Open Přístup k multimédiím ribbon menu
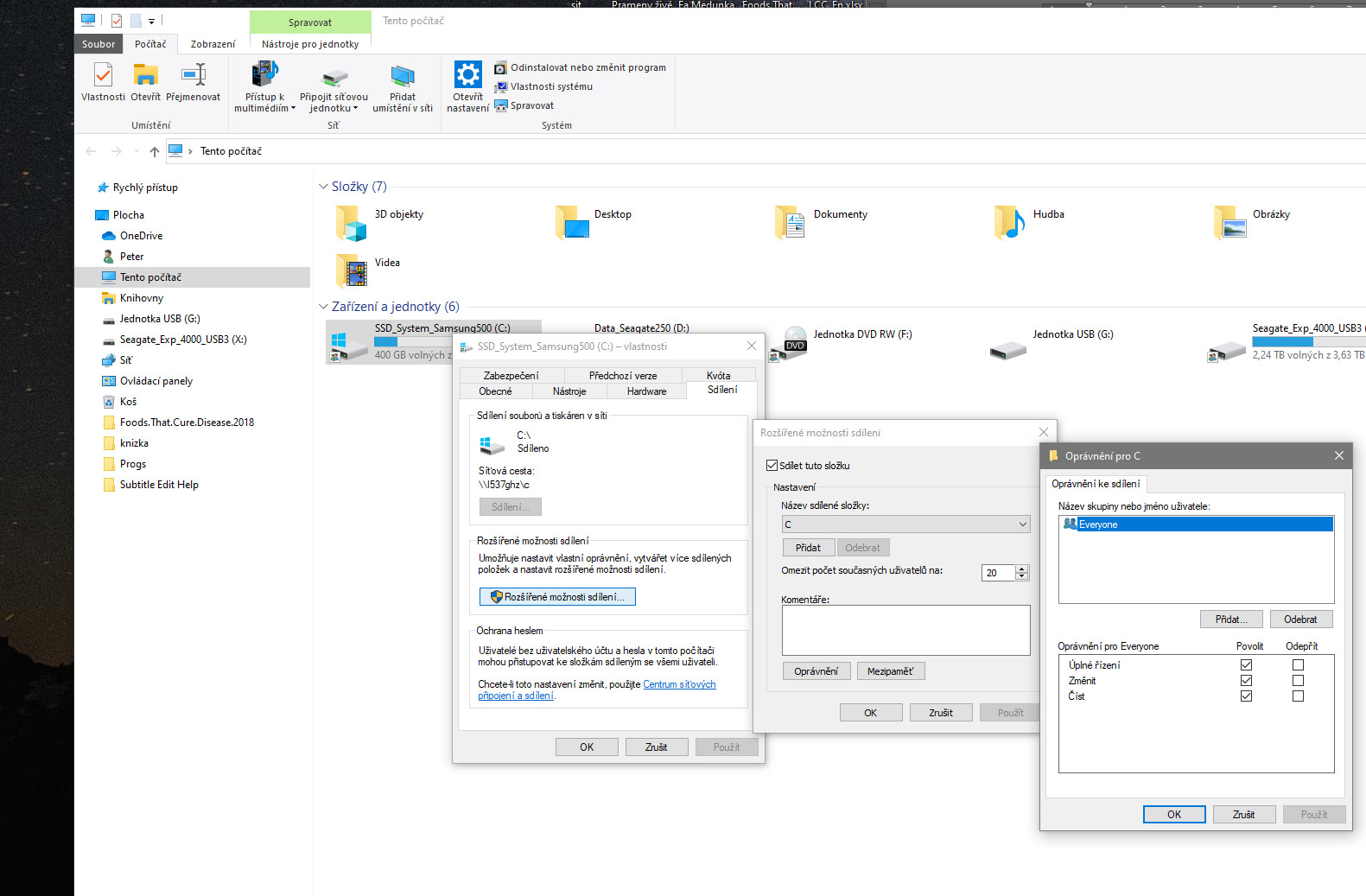1366x896 pixels. (264, 87)
